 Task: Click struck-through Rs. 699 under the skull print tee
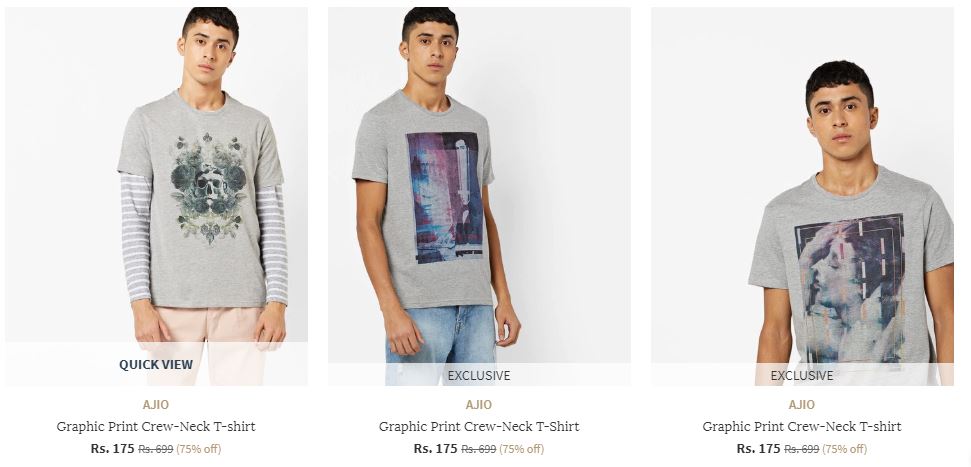(155, 448)
